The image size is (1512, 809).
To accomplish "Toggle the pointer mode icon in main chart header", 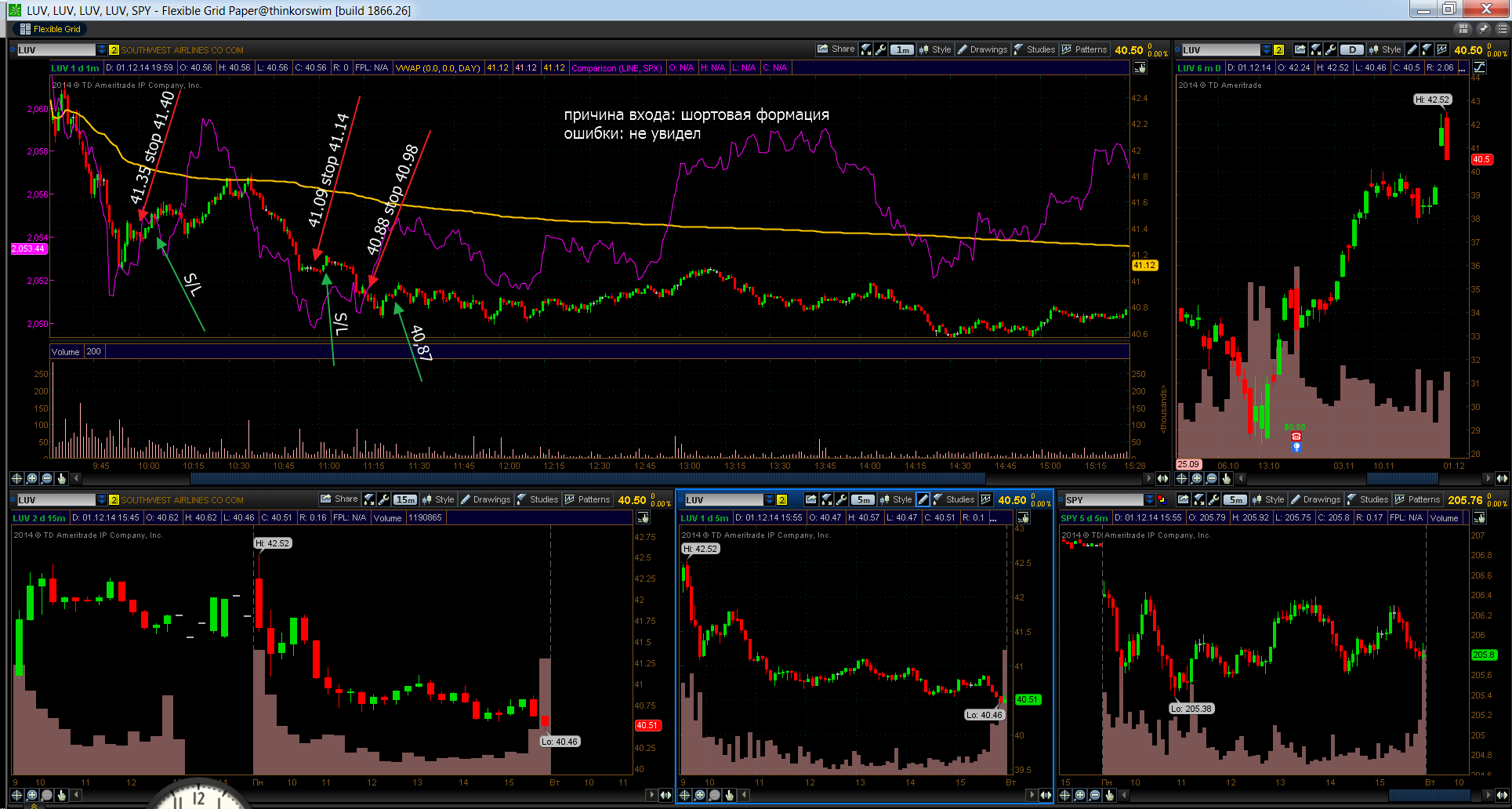I will pos(1140,68).
